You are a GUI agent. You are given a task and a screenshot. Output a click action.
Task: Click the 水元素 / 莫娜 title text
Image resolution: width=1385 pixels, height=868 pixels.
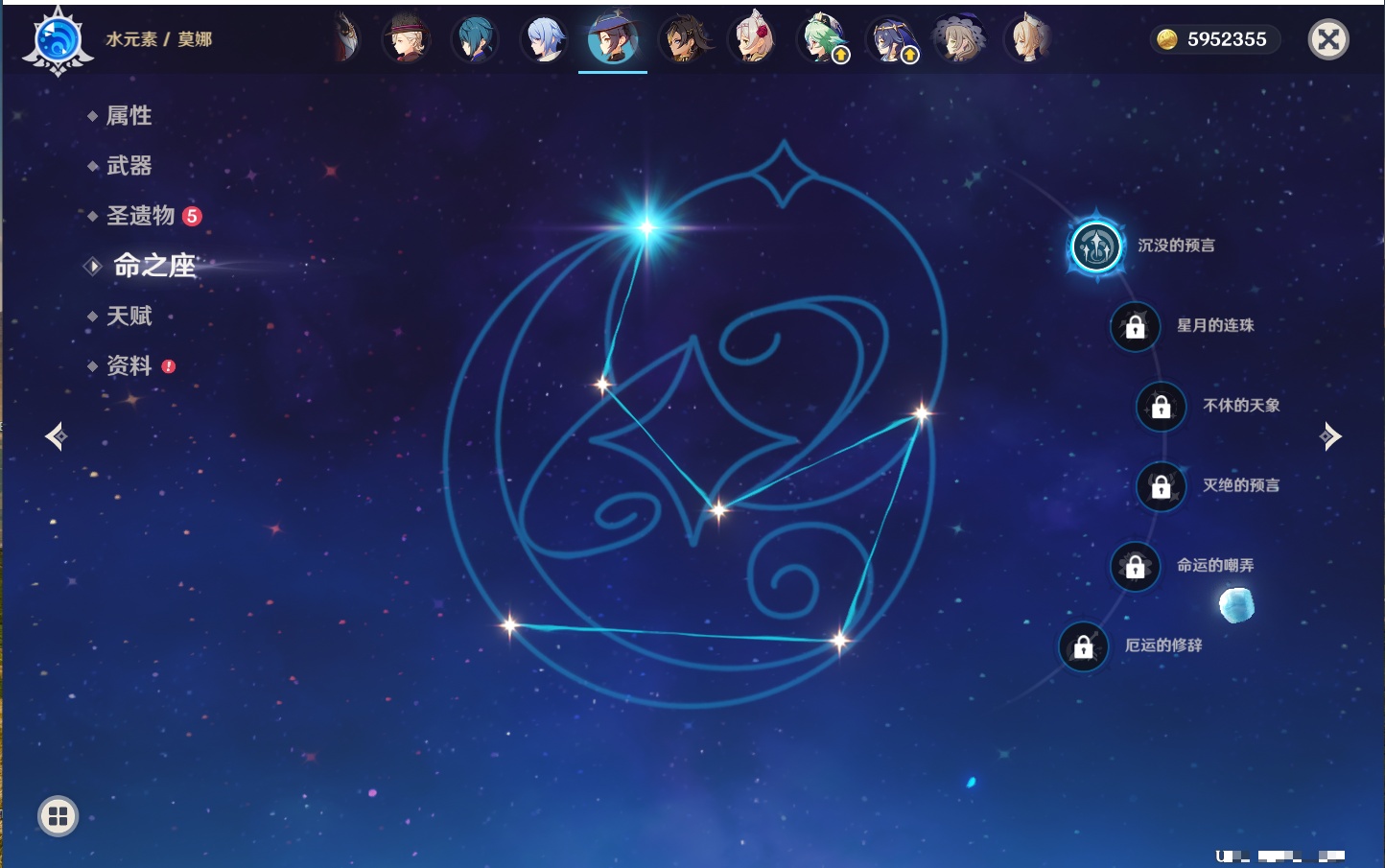pyautogui.click(x=159, y=39)
